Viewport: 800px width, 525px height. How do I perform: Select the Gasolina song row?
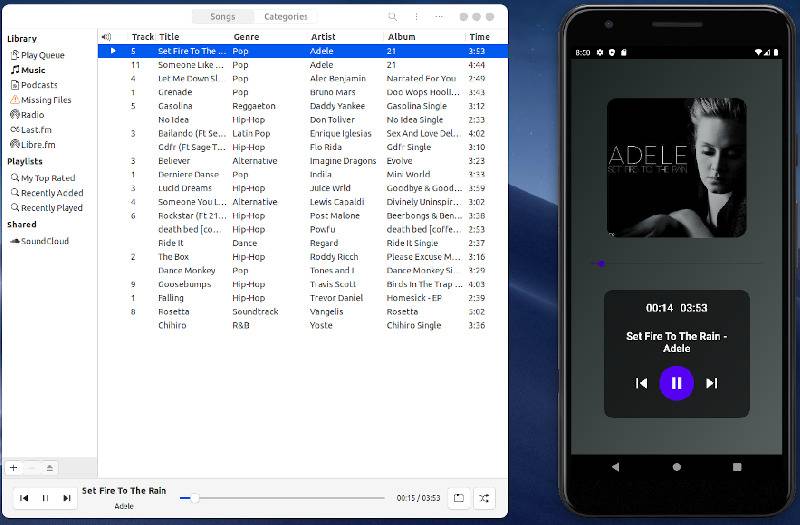pos(303,106)
